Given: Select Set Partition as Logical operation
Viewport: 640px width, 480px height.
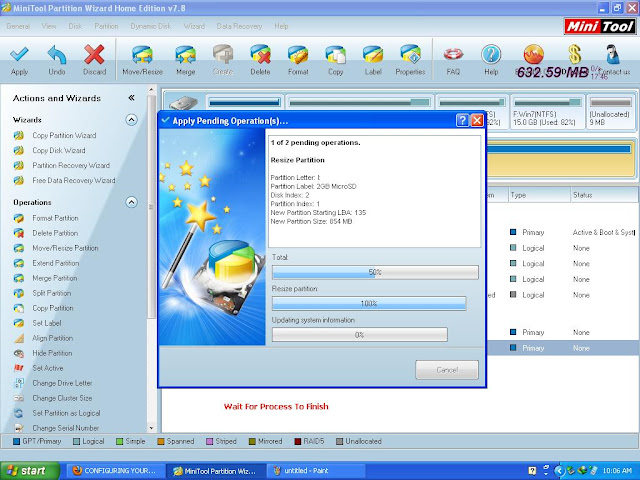Looking at the screenshot, I should (66, 413).
